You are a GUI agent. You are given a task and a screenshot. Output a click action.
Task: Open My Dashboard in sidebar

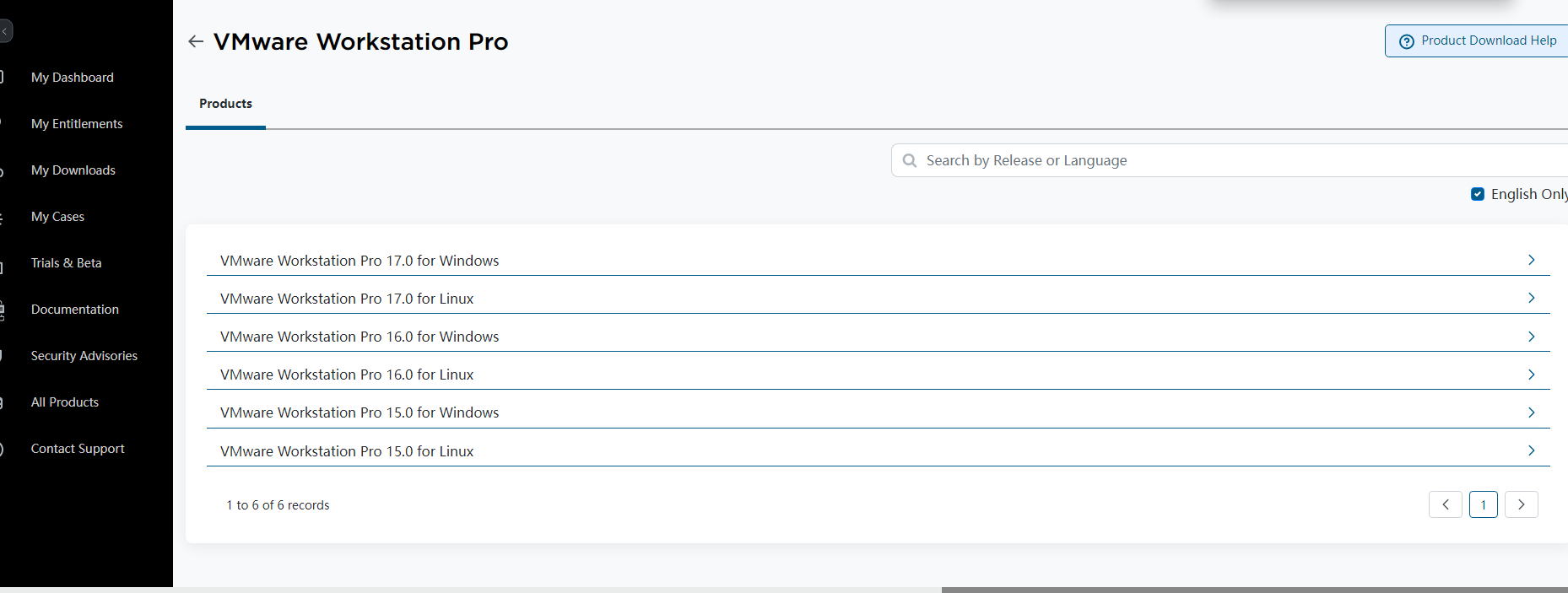(73, 78)
